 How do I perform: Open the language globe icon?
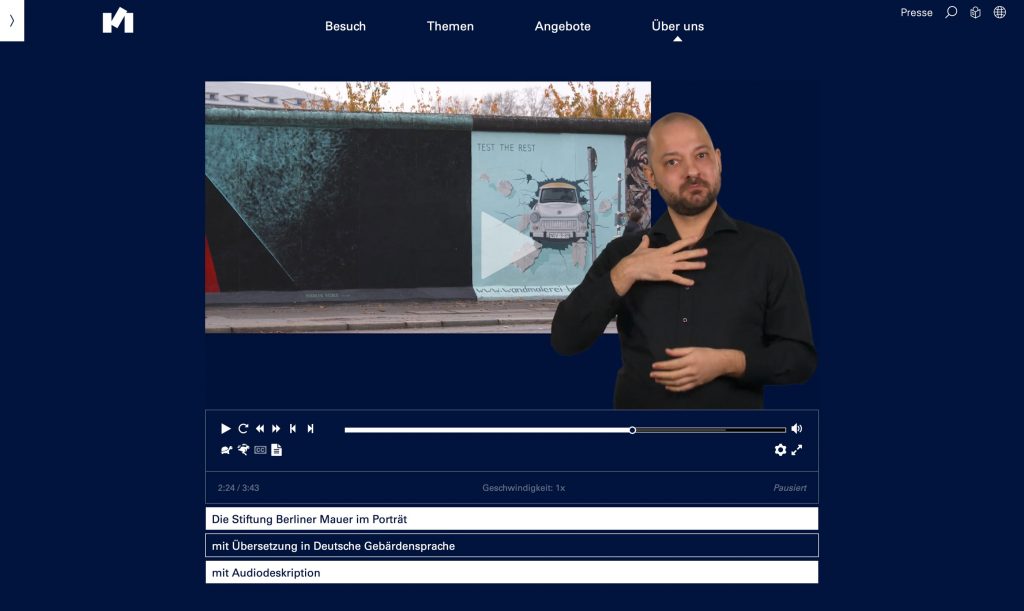click(x=1000, y=12)
